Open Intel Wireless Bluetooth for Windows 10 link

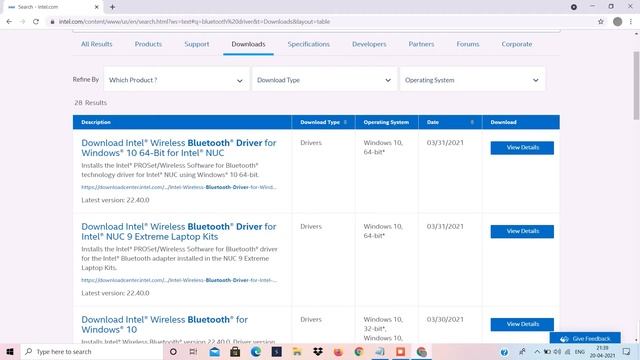(x=164, y=324)
